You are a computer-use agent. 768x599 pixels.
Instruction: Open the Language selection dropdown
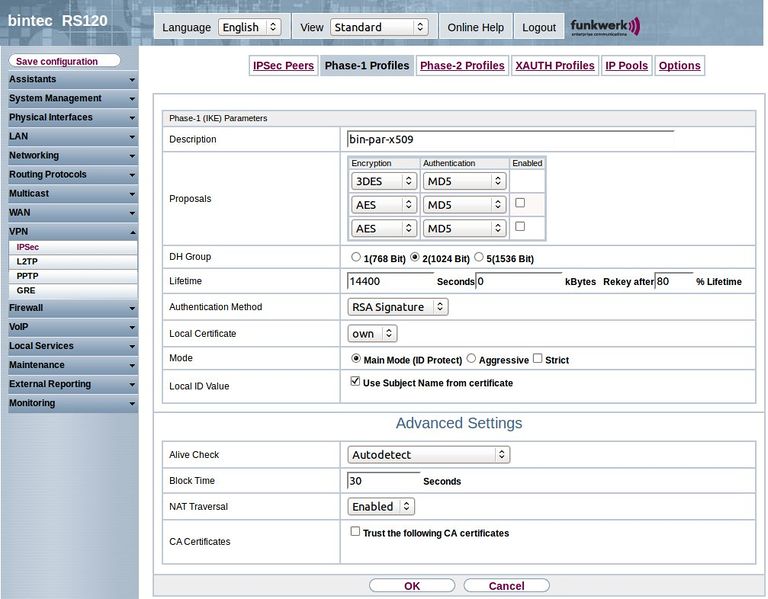[x=249, y=27]
